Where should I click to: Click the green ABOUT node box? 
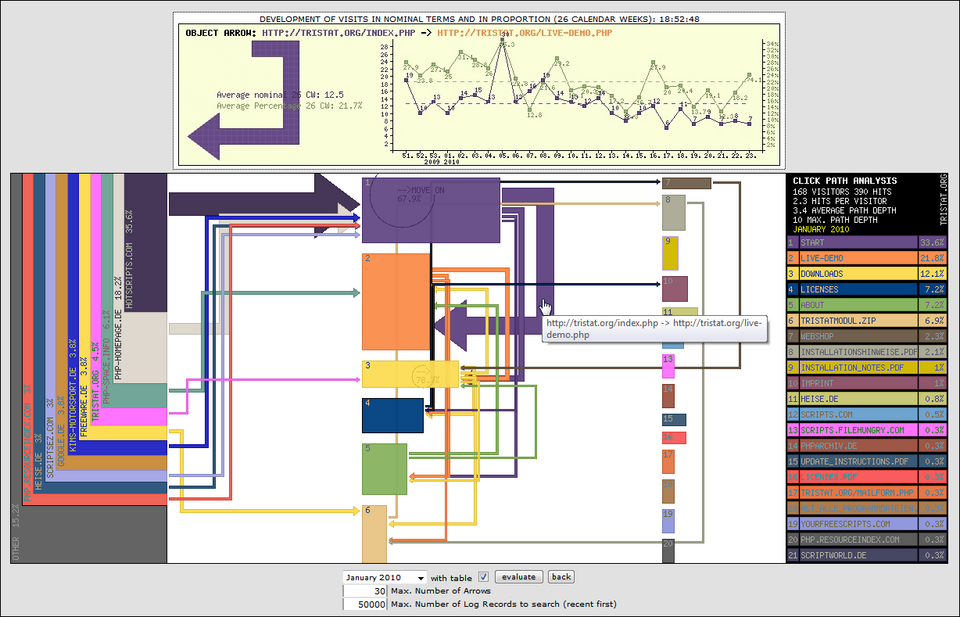pos(384,468)
